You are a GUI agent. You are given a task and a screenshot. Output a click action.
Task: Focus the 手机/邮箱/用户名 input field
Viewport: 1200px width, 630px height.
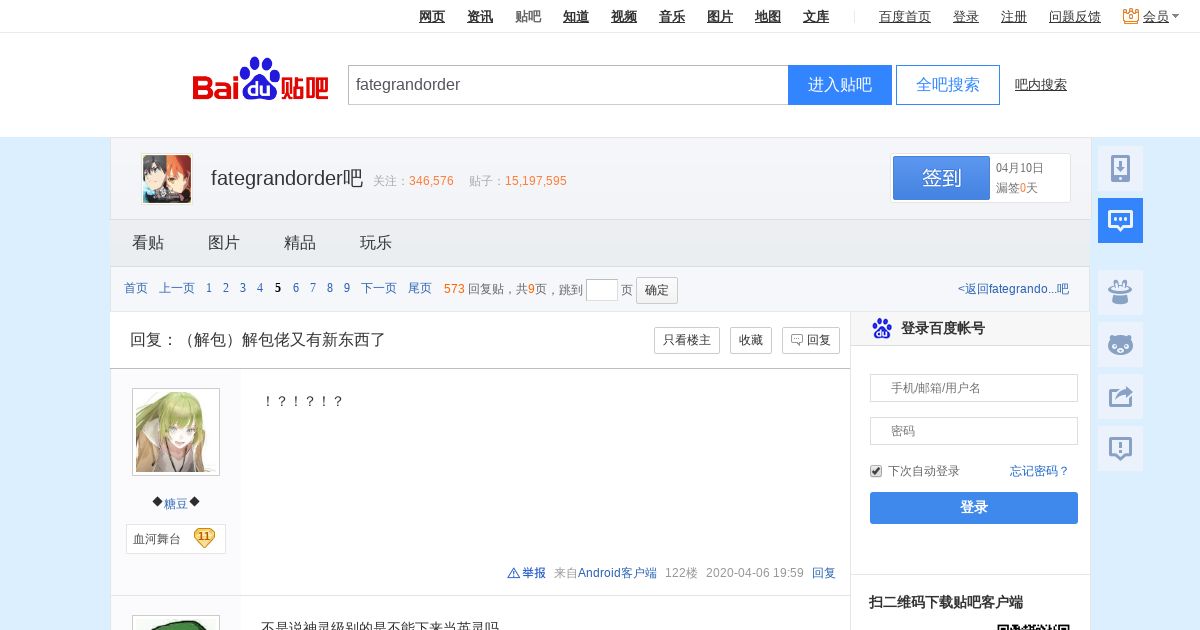[x=974, y=388]
